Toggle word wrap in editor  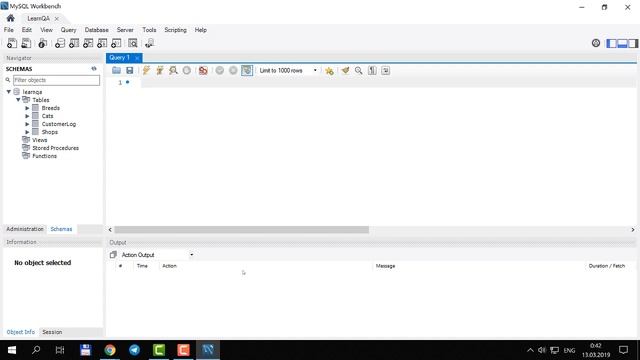pos(385,70)
